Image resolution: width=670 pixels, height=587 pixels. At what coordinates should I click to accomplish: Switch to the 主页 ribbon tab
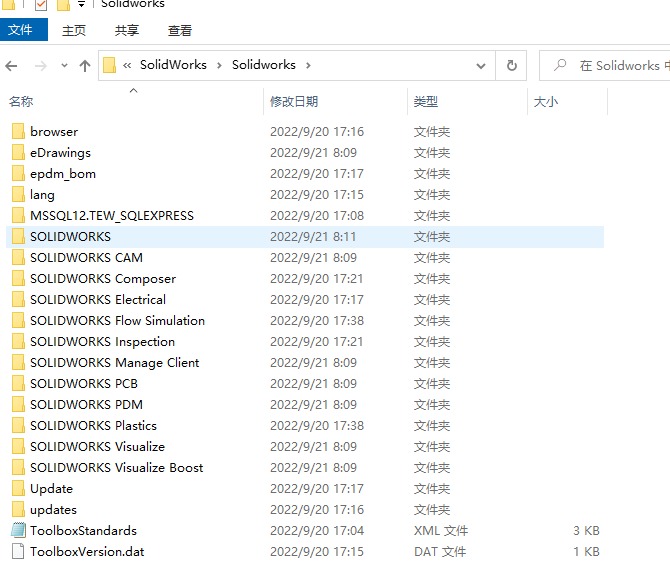coord(74,30)
